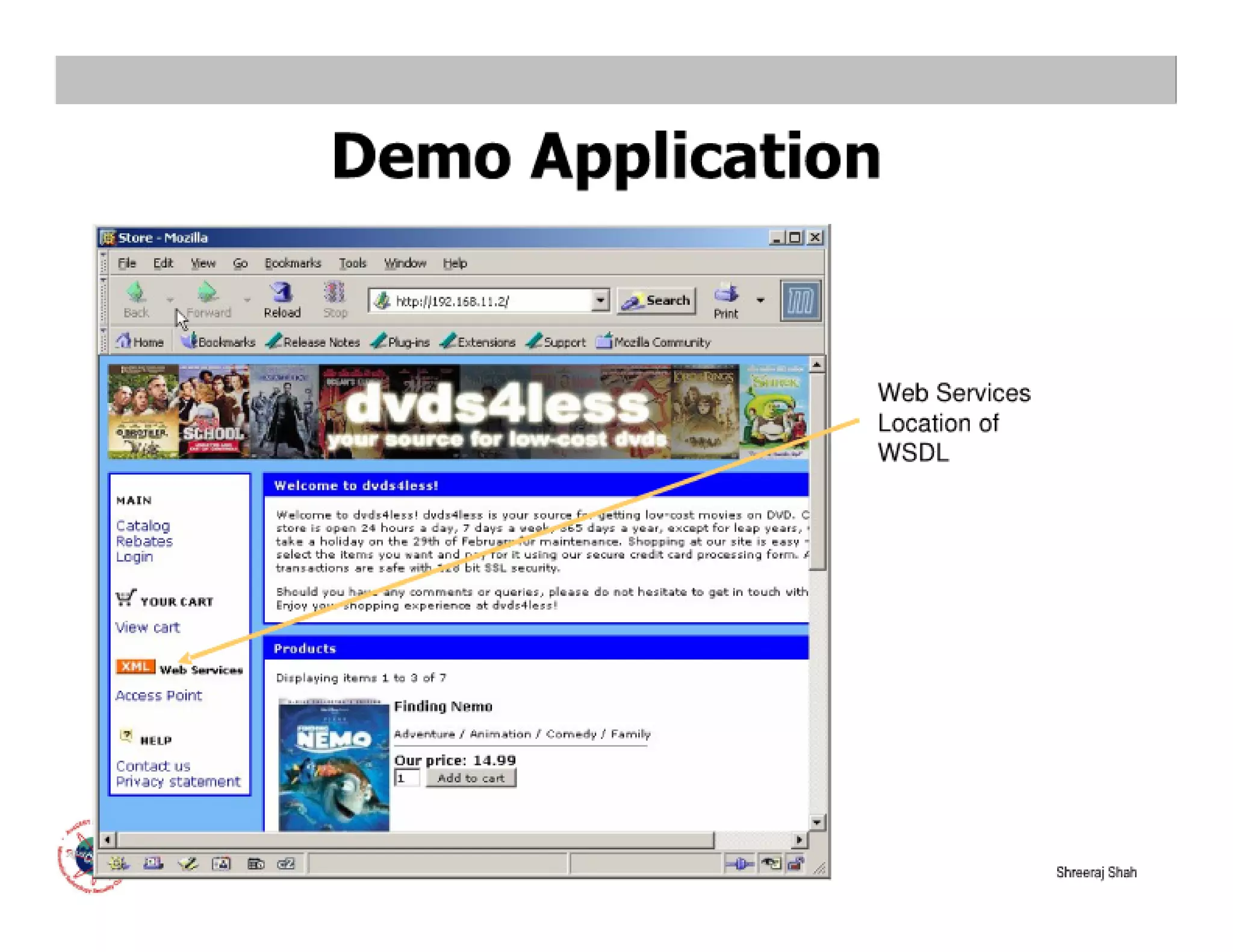Click the Print toolbar icon
This screenshot has height=952, width=1233.
(x=725, y=301)
